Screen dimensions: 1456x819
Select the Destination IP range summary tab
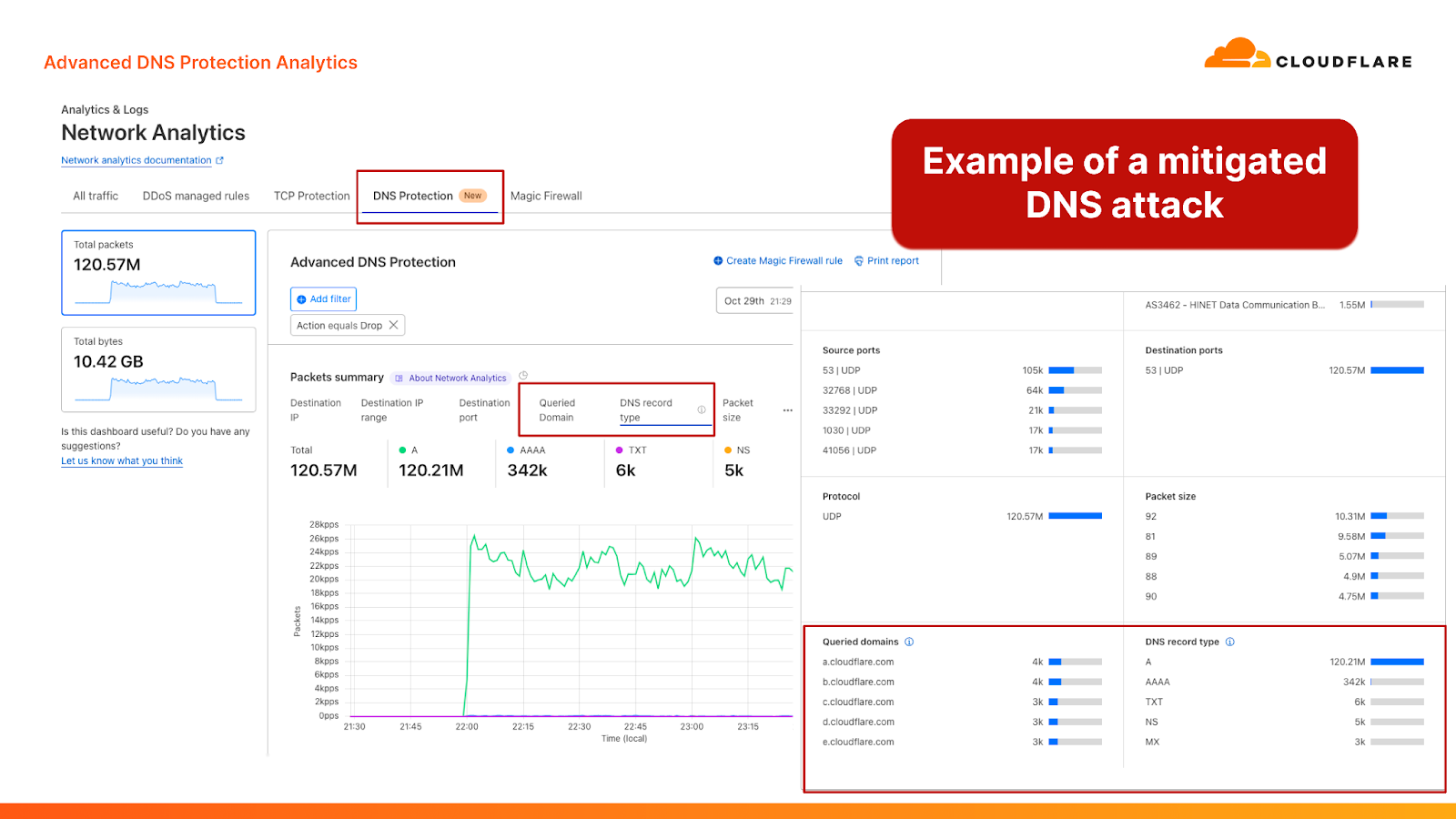pos(392,409)
